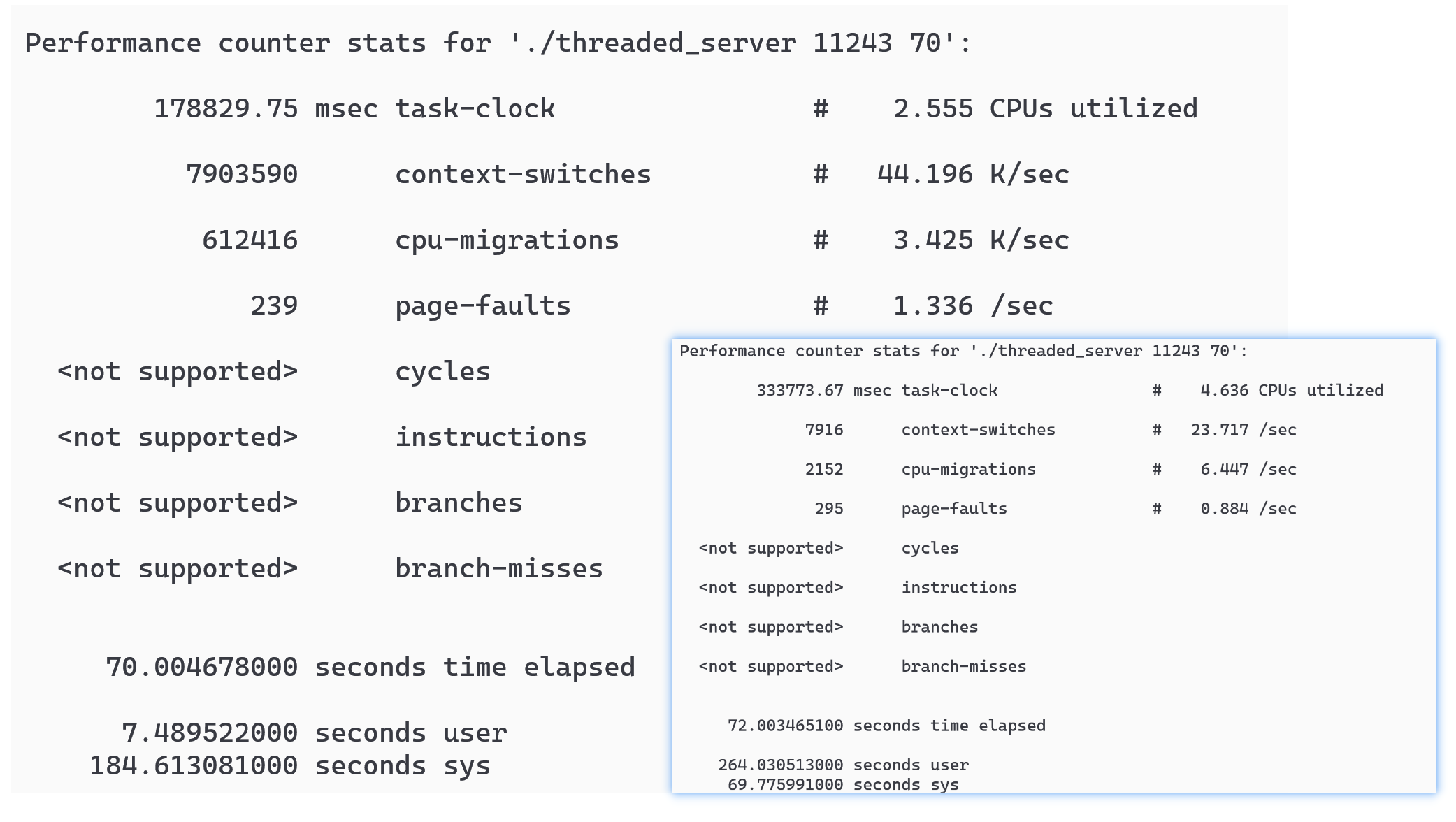This screenshot has height=822, width=1456.
Task: Click the '4.636 CPUs utilized' inset text
Action: pos(1291,391)
